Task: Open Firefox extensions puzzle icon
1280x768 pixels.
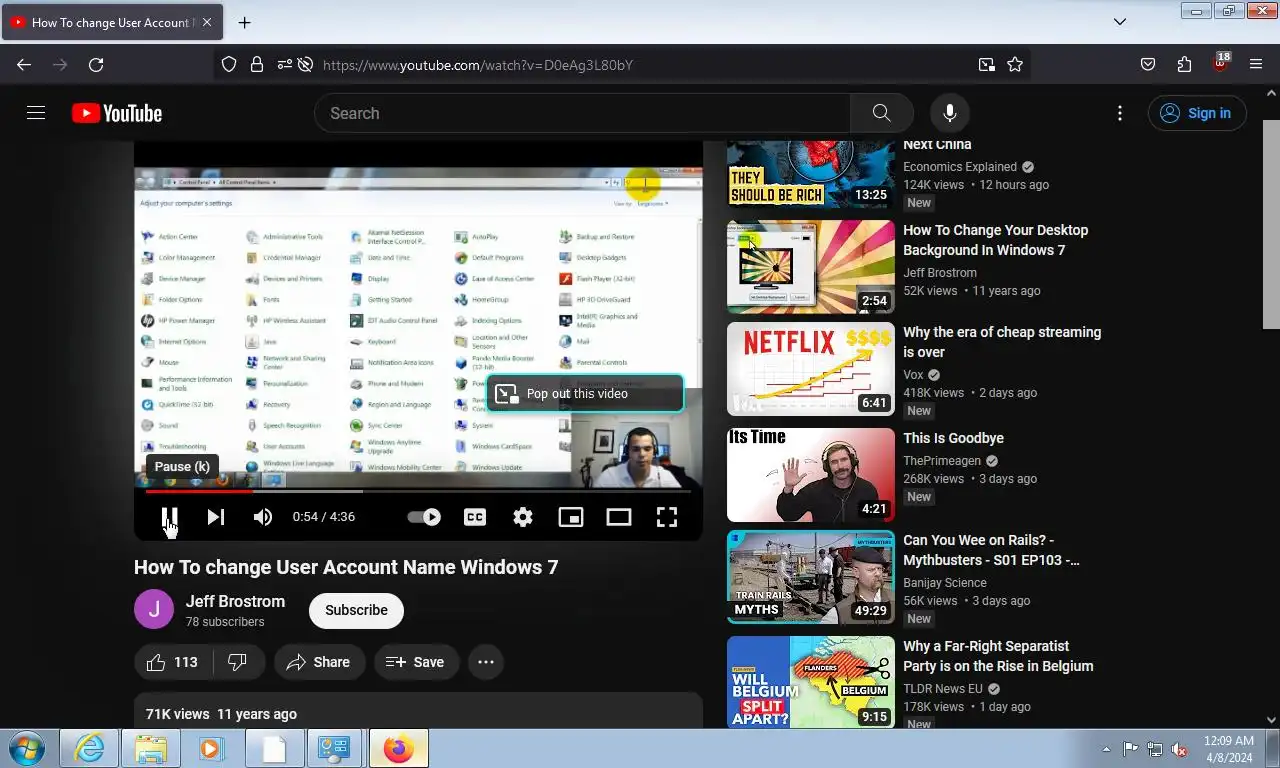Action: (x=1184, y=64)
